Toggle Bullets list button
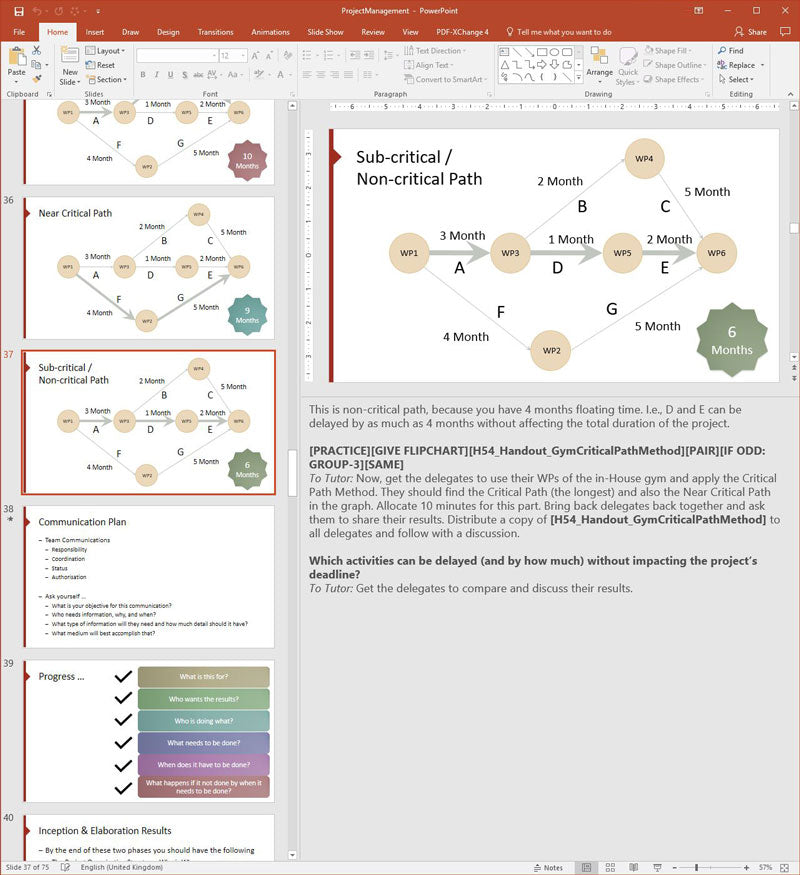The width and height of the screenshot is (800, 875). coord(309,55)
